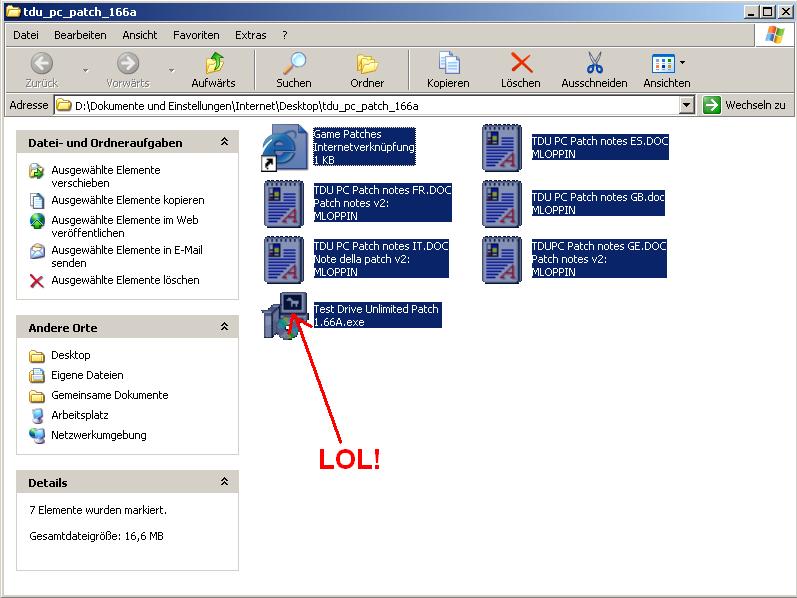Click the Arbeitsplatz computer icon

point(37,415)
